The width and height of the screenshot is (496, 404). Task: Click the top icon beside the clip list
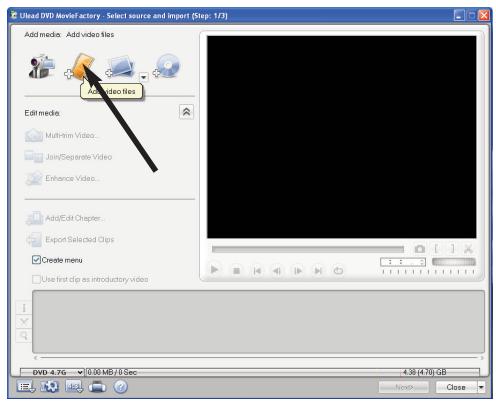click(24, 308)
